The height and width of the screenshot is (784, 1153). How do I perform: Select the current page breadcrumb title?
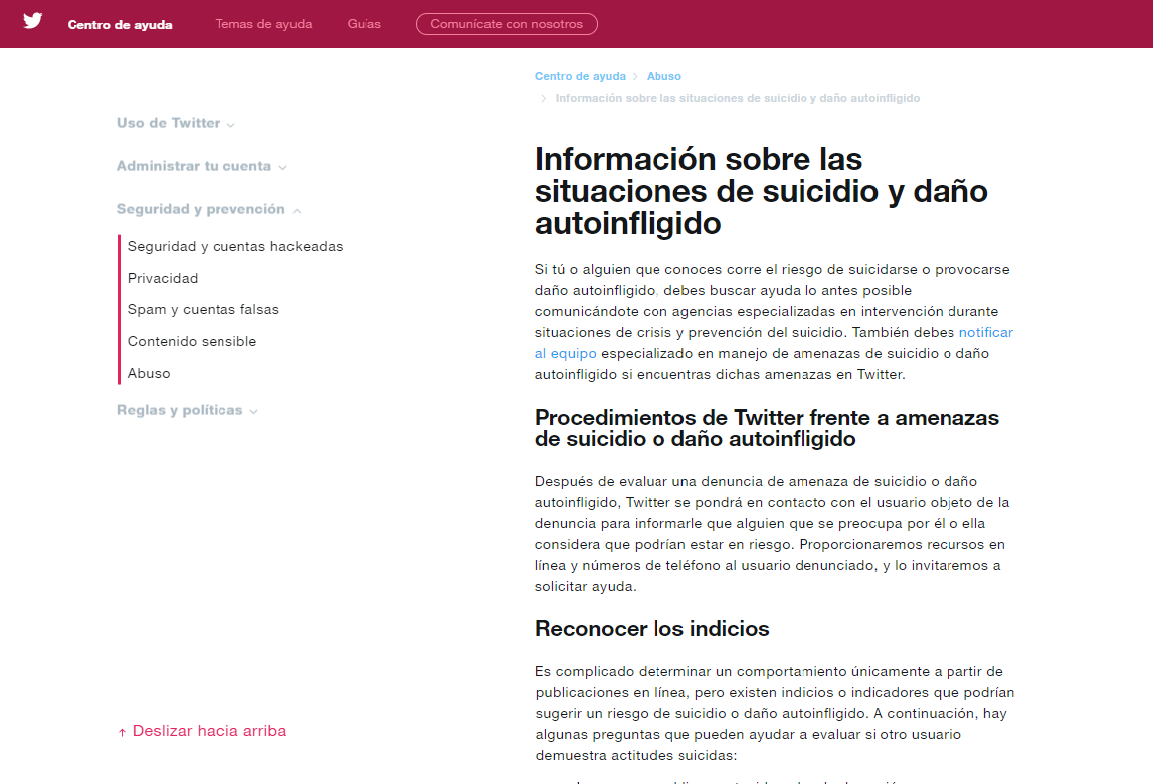click(738, 98)
